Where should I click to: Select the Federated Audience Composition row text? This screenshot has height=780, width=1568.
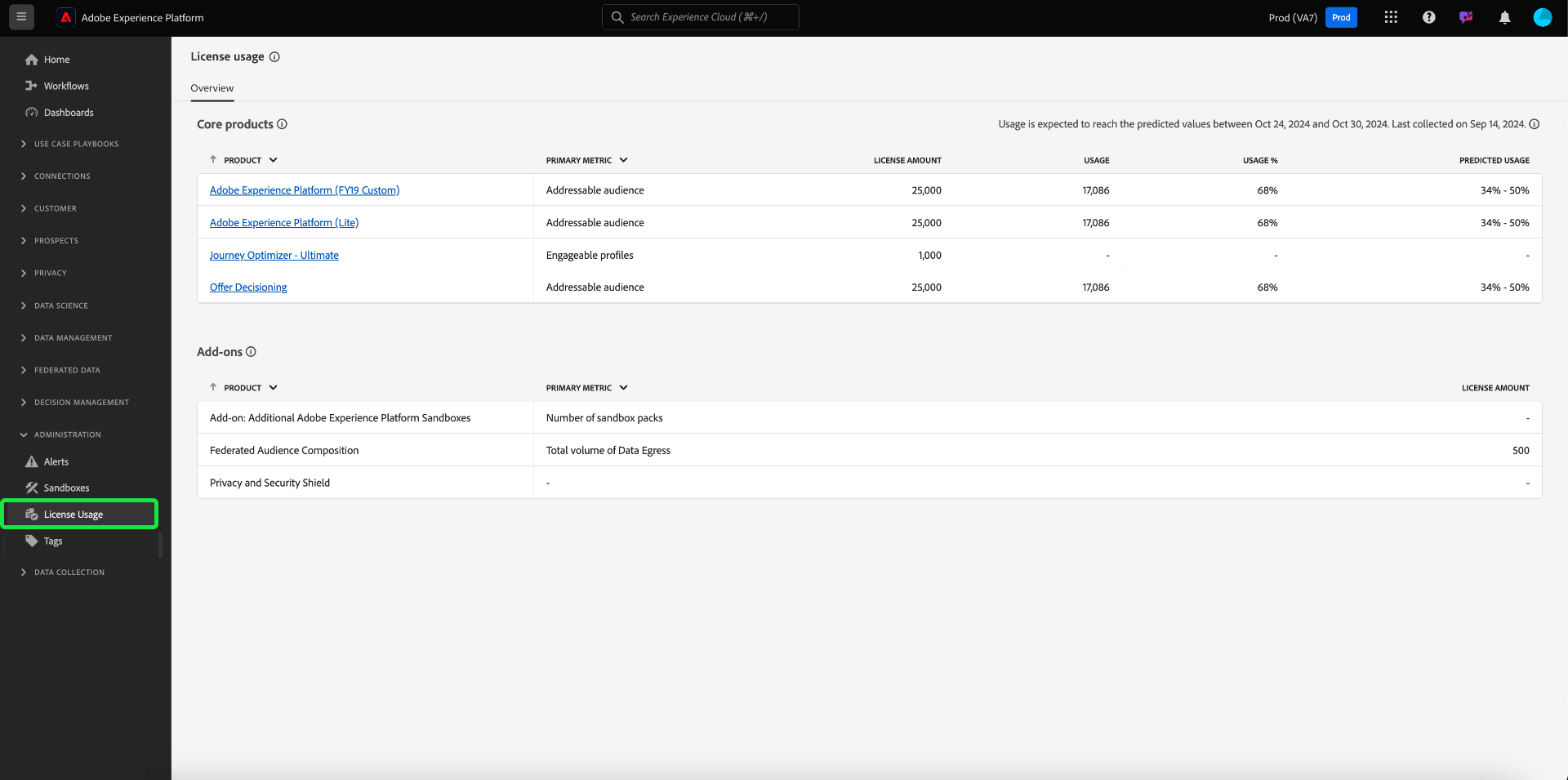pyautogui.click(x=284, y=450)
